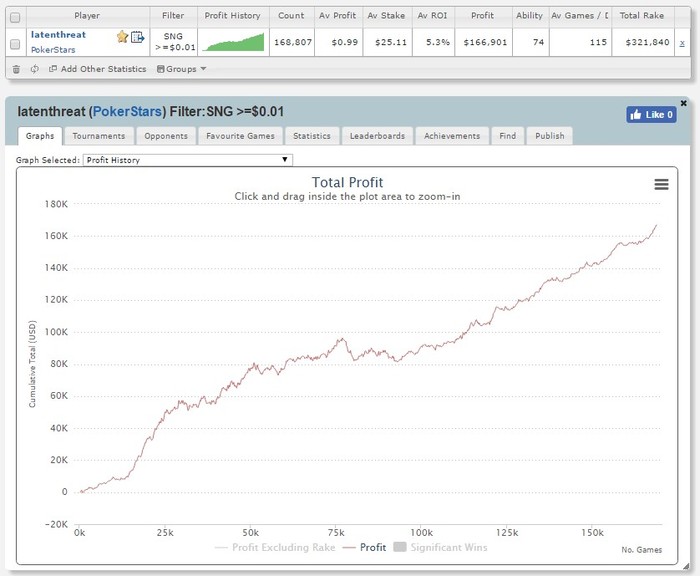
Task: Click the $25.11 average stake value
Action: tap(391, 42)
